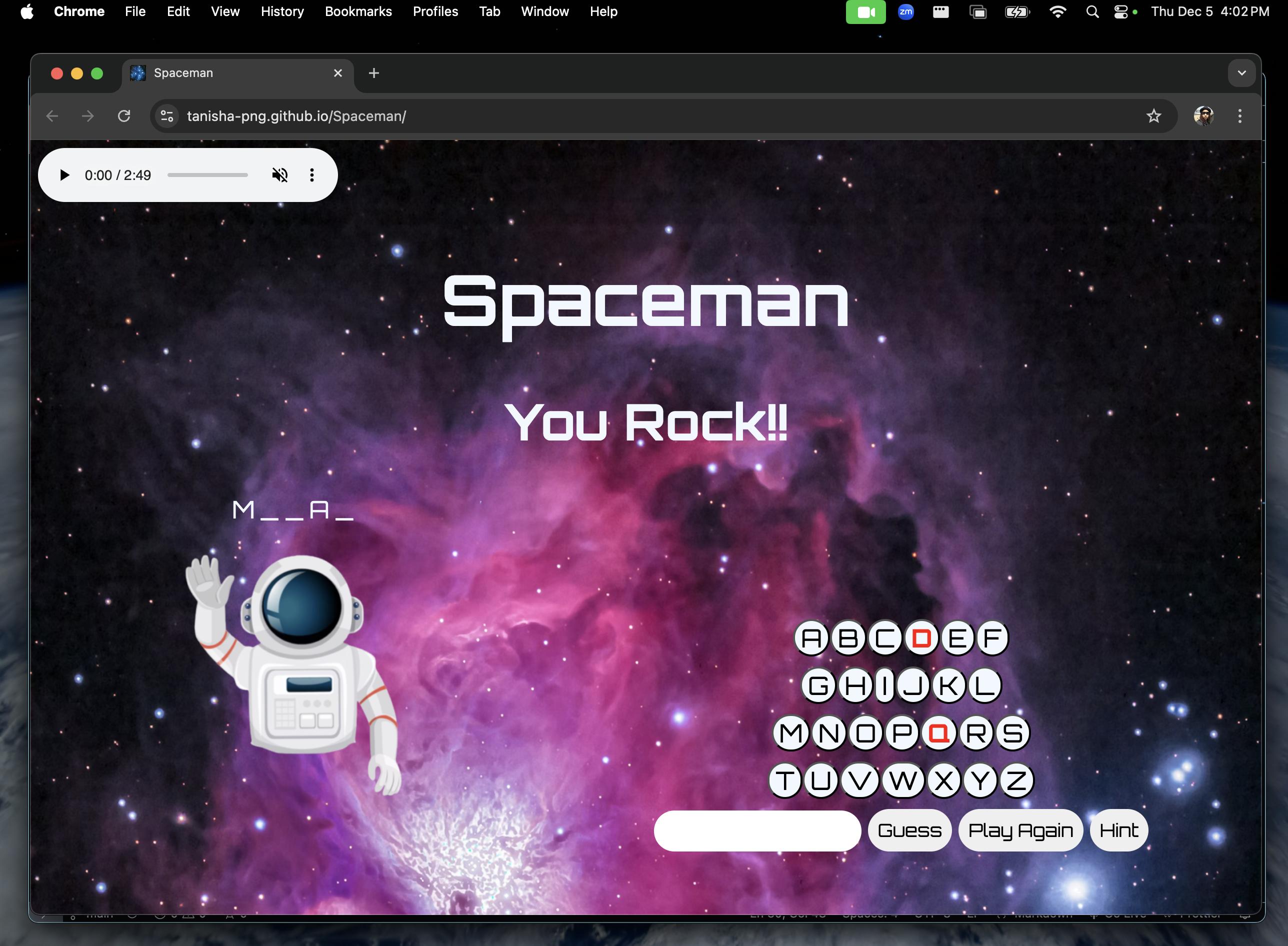Image resolution: width=1288 pixels, height=946 pixels.
Task: Click the word guess input field
Action: pyautogui.click(x=757, y=831)
